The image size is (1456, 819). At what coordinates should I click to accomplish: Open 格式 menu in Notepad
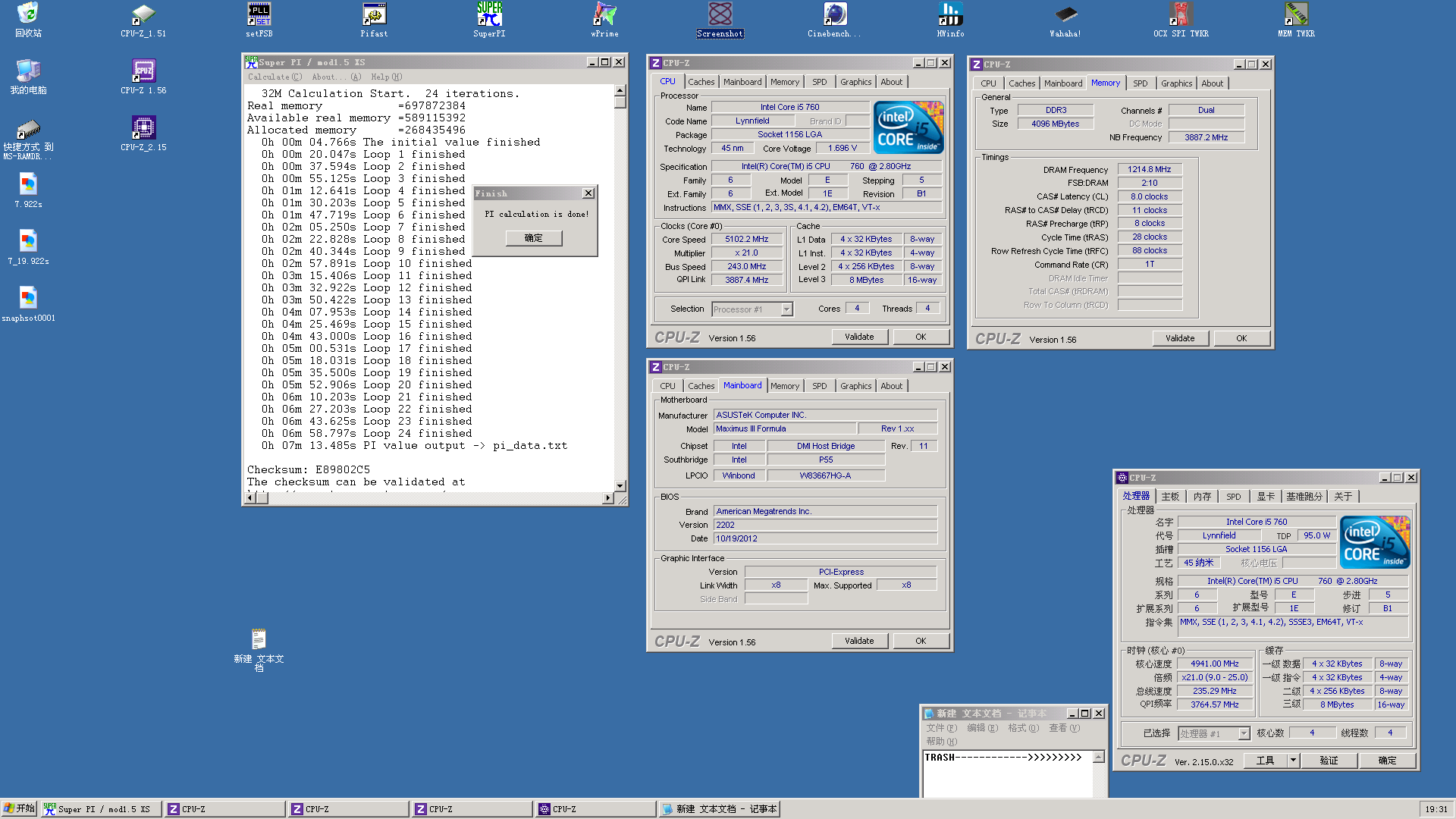(1023, 728)
